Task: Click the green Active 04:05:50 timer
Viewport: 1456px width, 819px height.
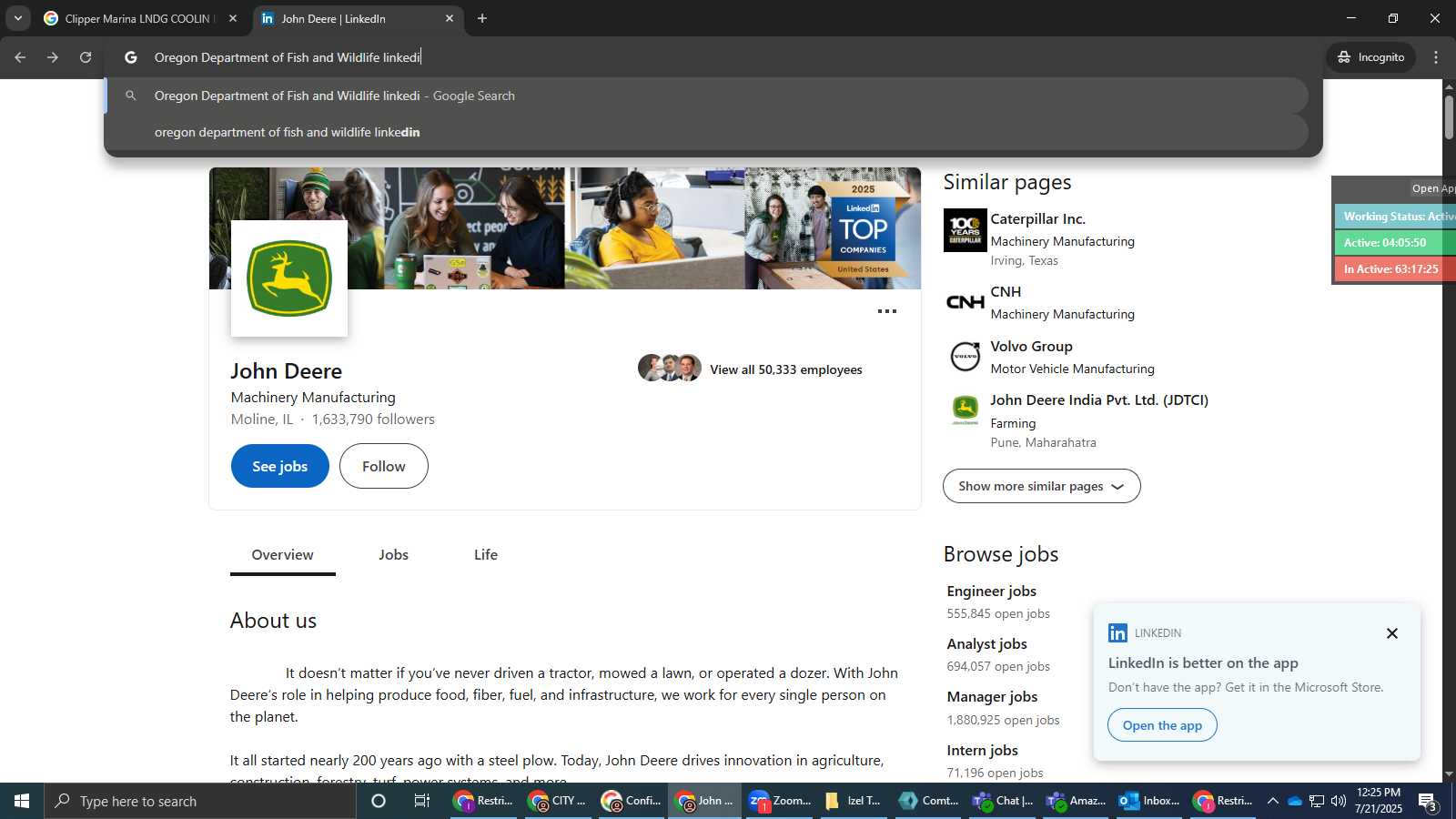Action: pyautogui.click(x=1396, y=243)
